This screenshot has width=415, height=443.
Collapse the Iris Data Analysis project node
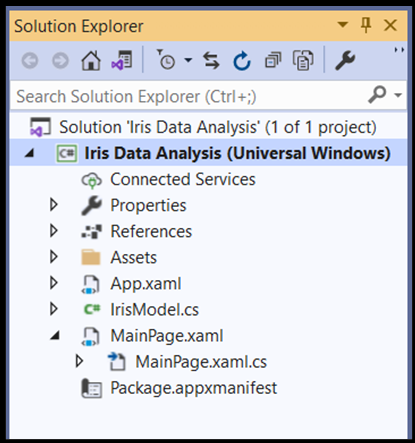(x=30, y=153)
